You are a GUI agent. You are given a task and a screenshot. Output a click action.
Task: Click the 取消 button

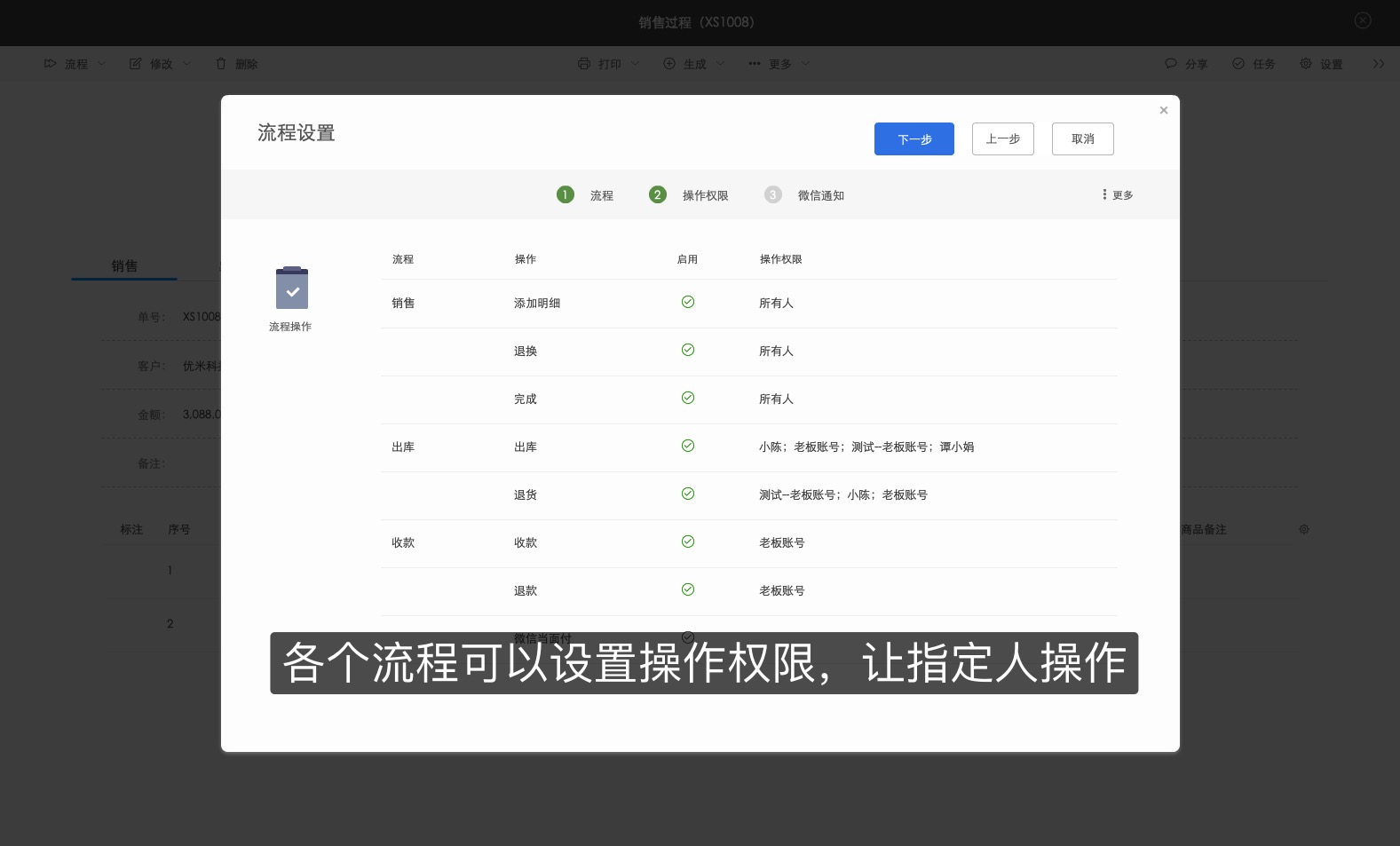click(x=1082, y=139)
